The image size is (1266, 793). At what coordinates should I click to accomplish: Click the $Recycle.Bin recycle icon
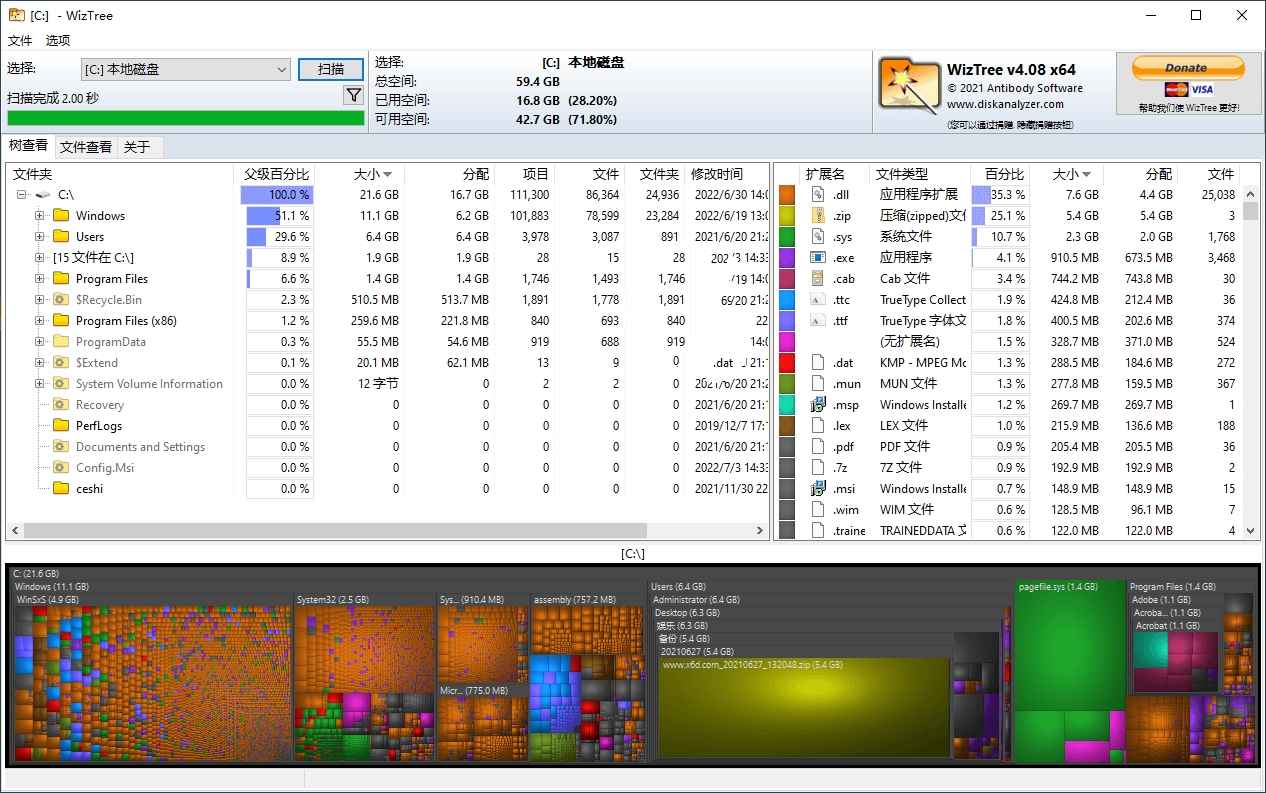(x=60, y=299)
